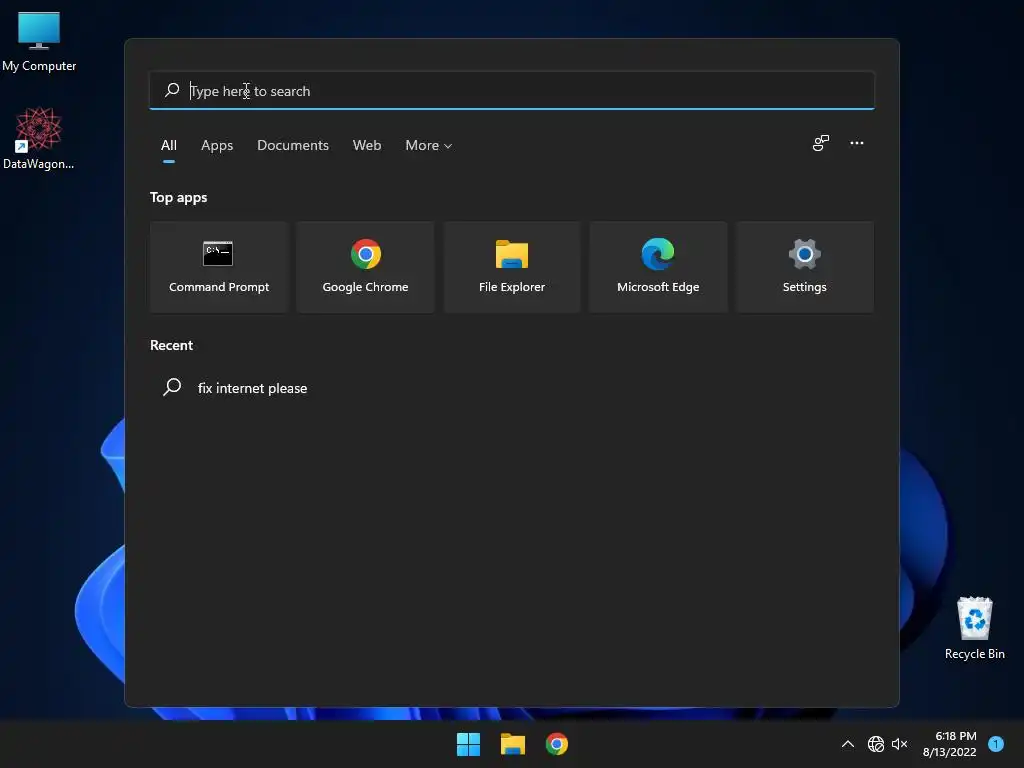Switch to the Documents search tab
Viewport: 1024px width, 768px height.
tap(293, 145)
